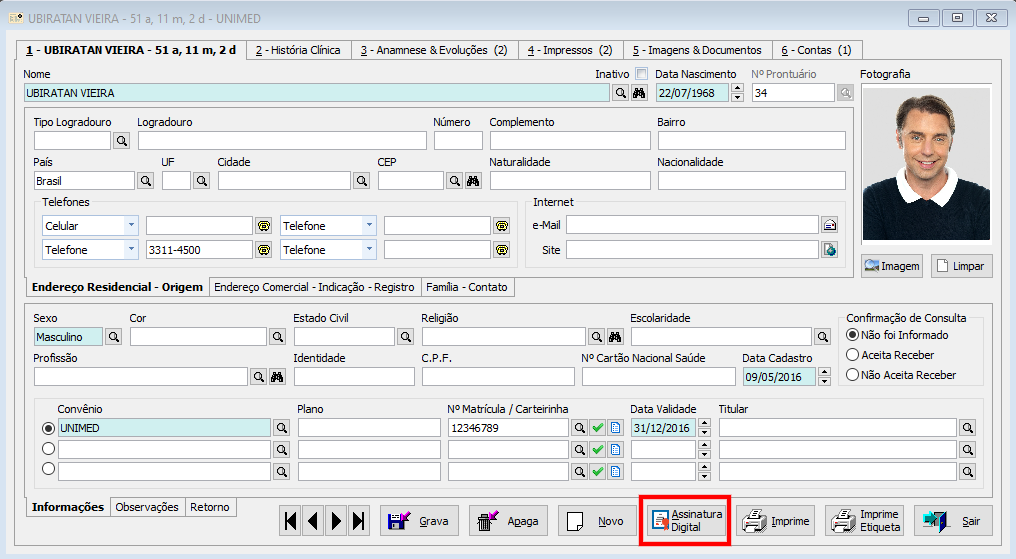Open the Telefone dropdown beside 3311-4500

click(x=131, y=249)
